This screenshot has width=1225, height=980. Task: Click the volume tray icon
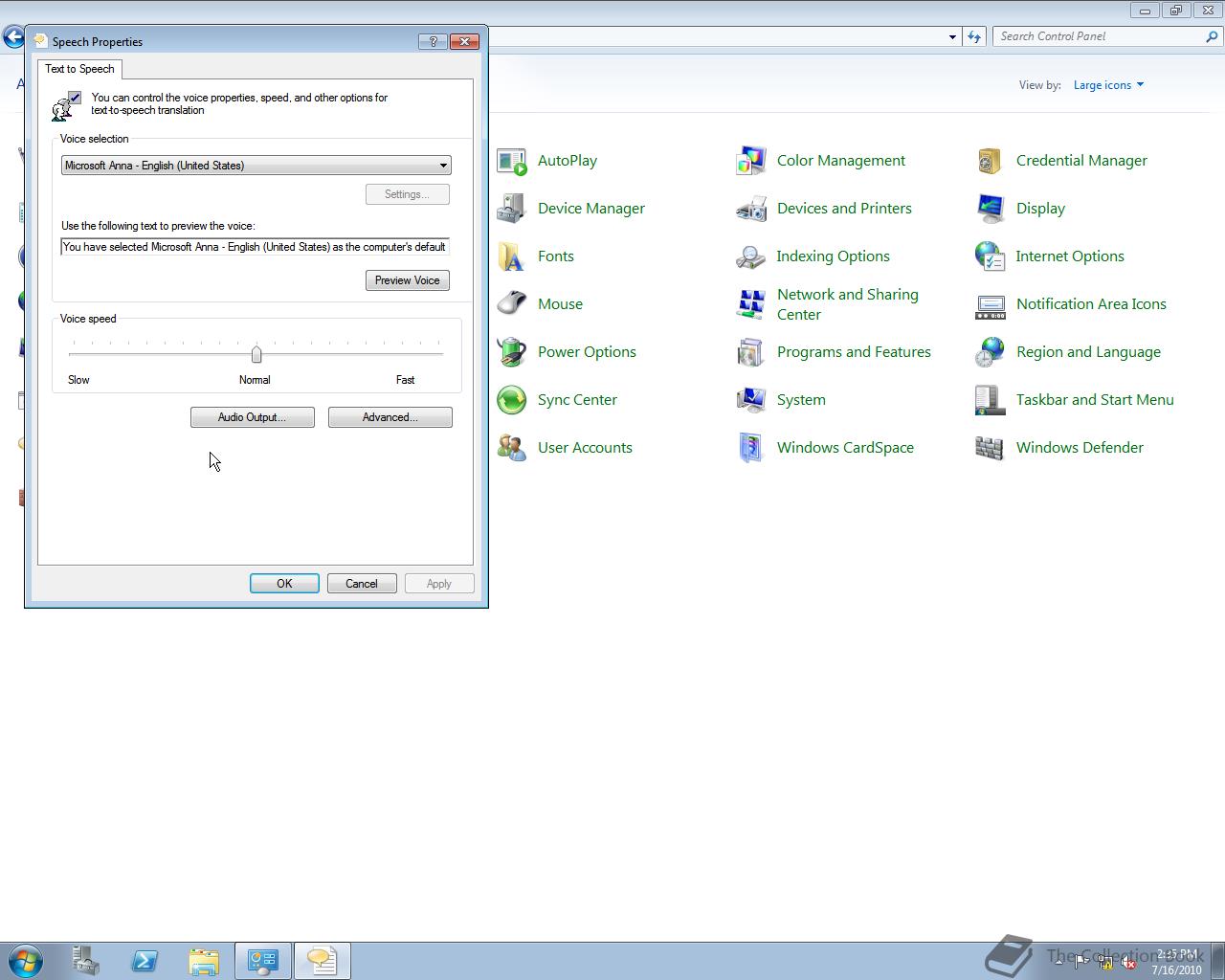tap(1128, 963)
